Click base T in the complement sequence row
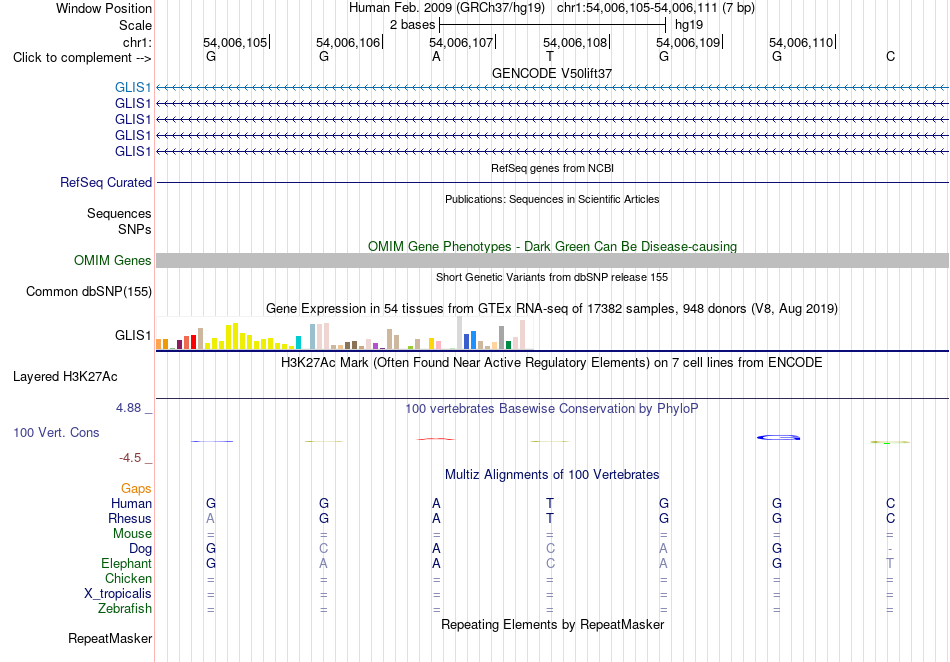 (x=550, y=56)
